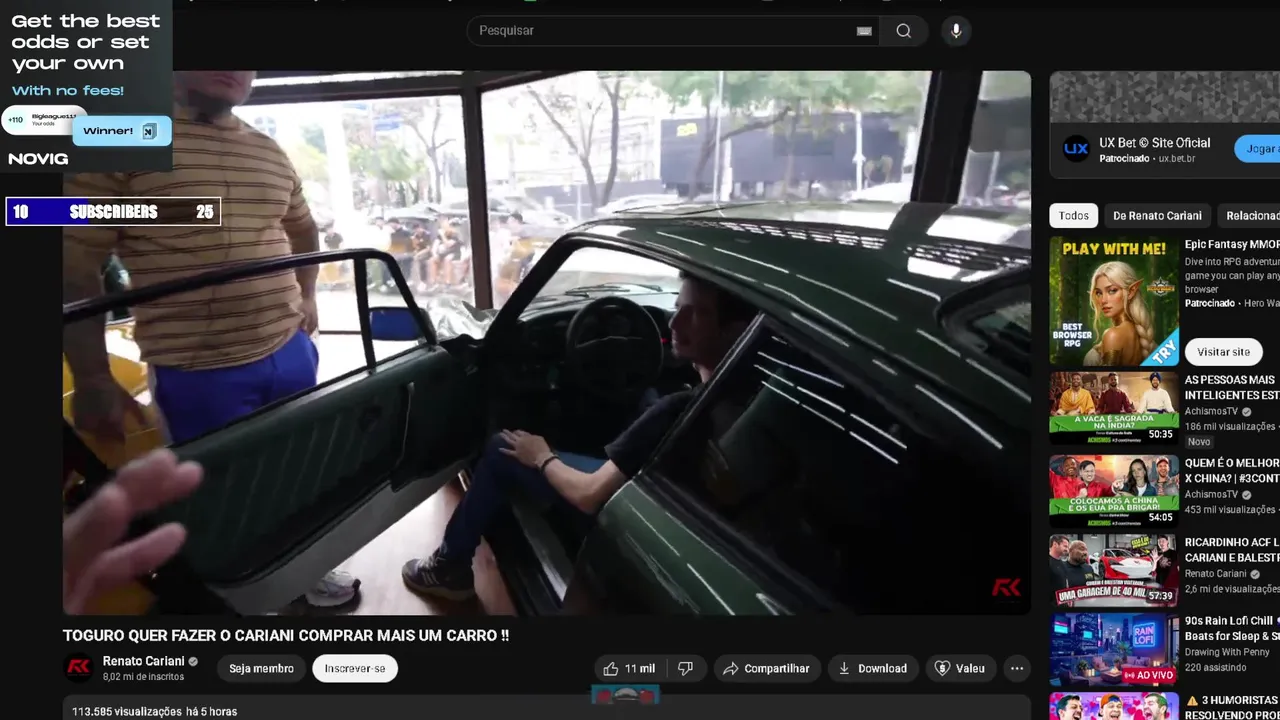Click the video title text
This screenshot has height=720, width=1280.
pos(286,635)
